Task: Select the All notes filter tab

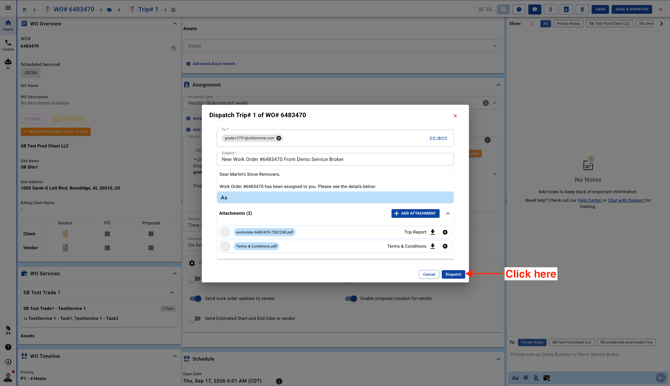Action: point(545,24)
